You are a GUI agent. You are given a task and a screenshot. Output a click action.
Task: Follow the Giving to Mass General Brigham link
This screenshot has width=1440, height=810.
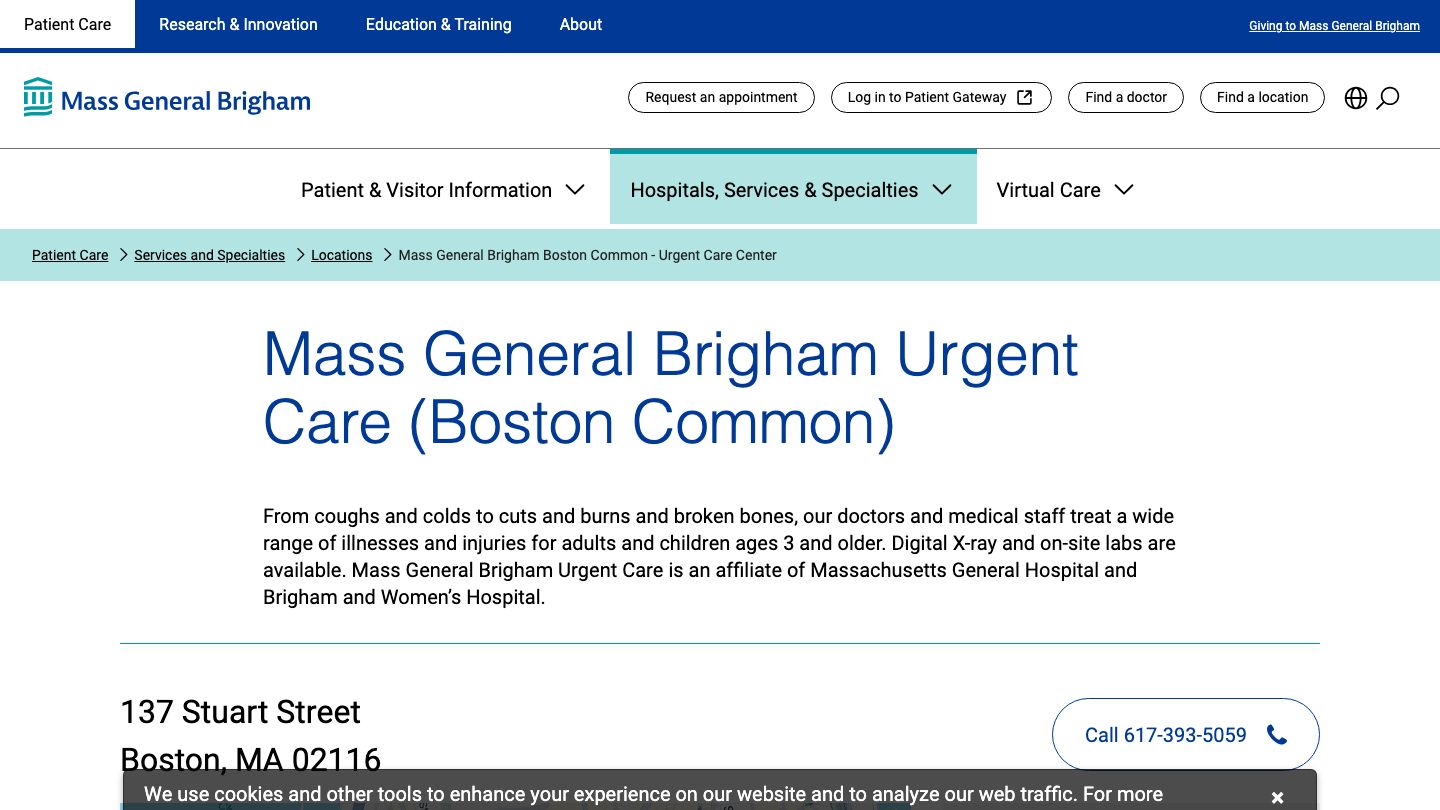(1334, 25)
